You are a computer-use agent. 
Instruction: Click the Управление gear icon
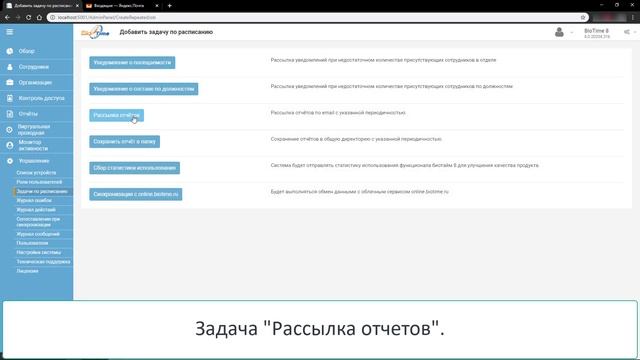(10, 161)
